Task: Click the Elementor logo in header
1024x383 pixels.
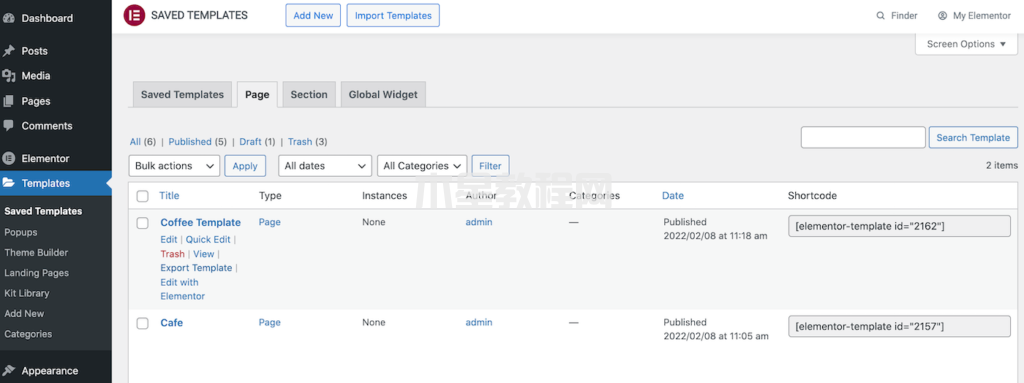Action: [134, 15]
